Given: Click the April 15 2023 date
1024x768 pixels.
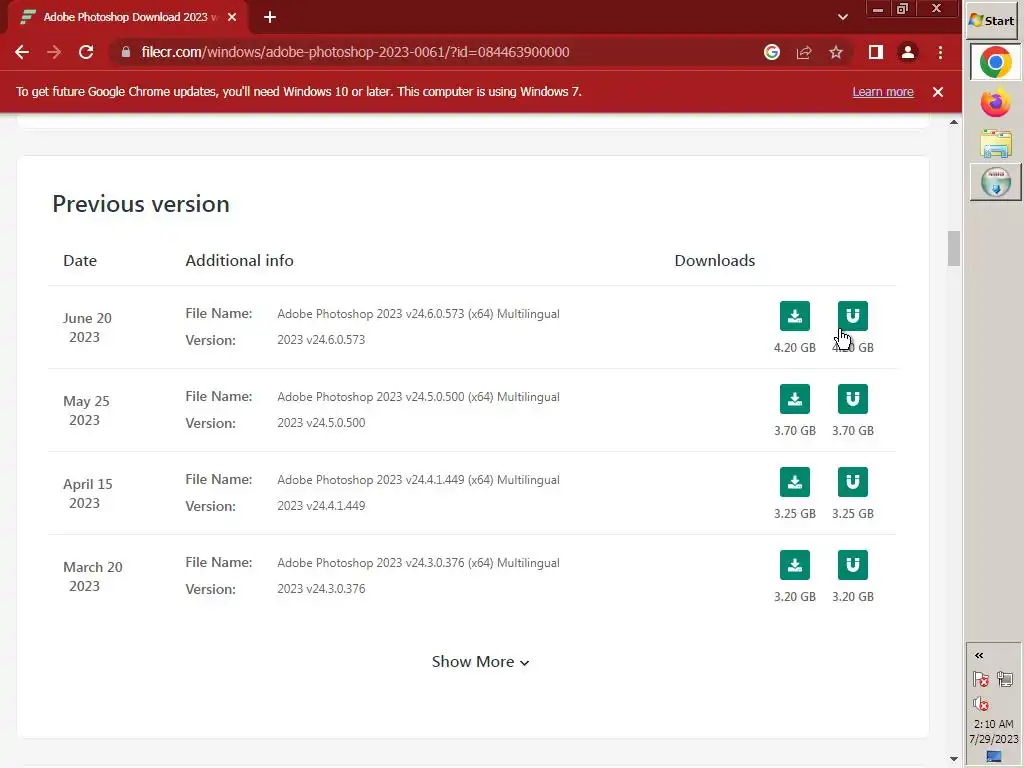Looking at the screenshot, I should pyautogui.click(x=88, y=493).
